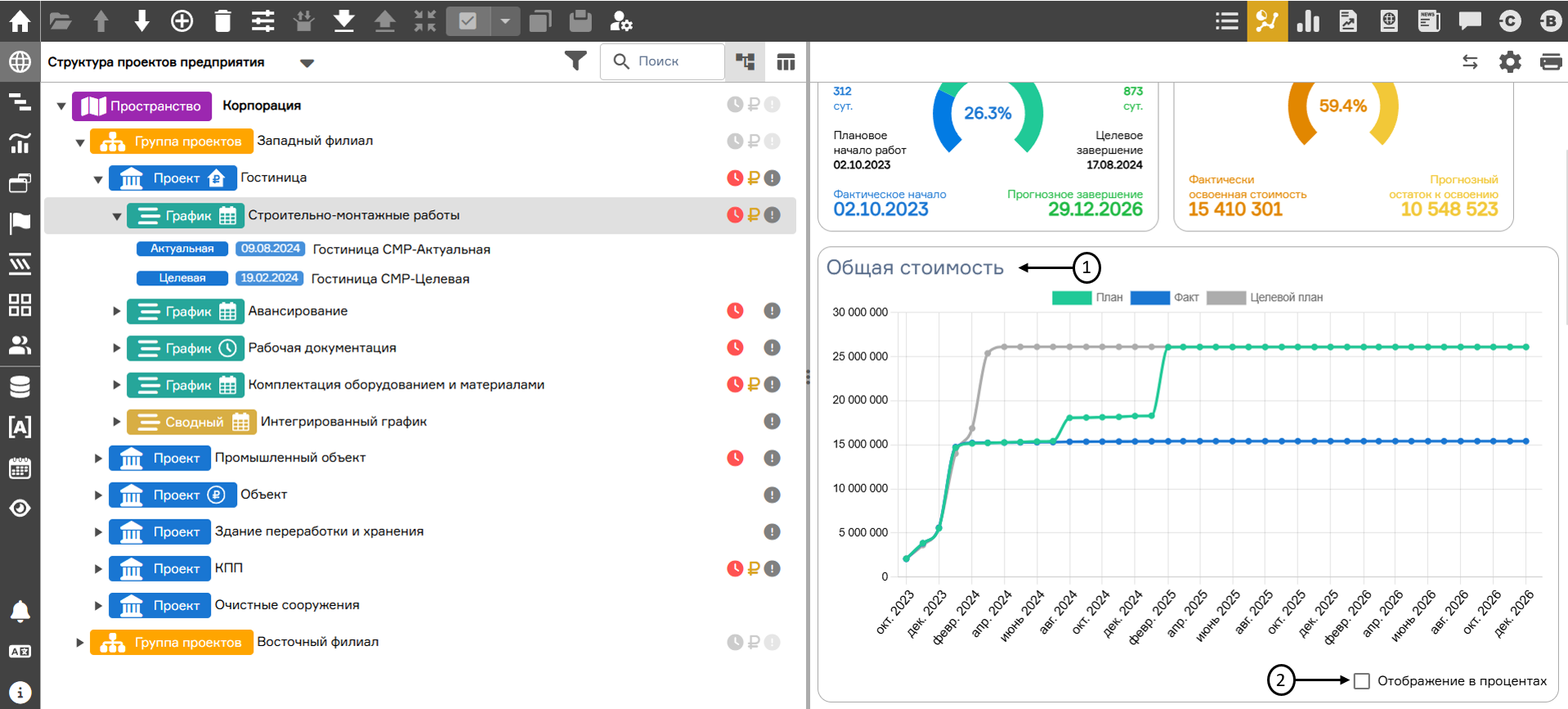The image size is (1568, 709).
Task: Click the save diskette toolbar icon
Action: (580, 21)
